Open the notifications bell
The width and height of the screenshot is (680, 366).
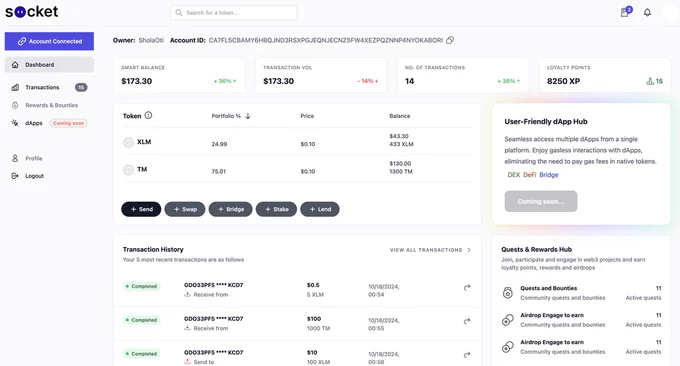tap(647, 13)
